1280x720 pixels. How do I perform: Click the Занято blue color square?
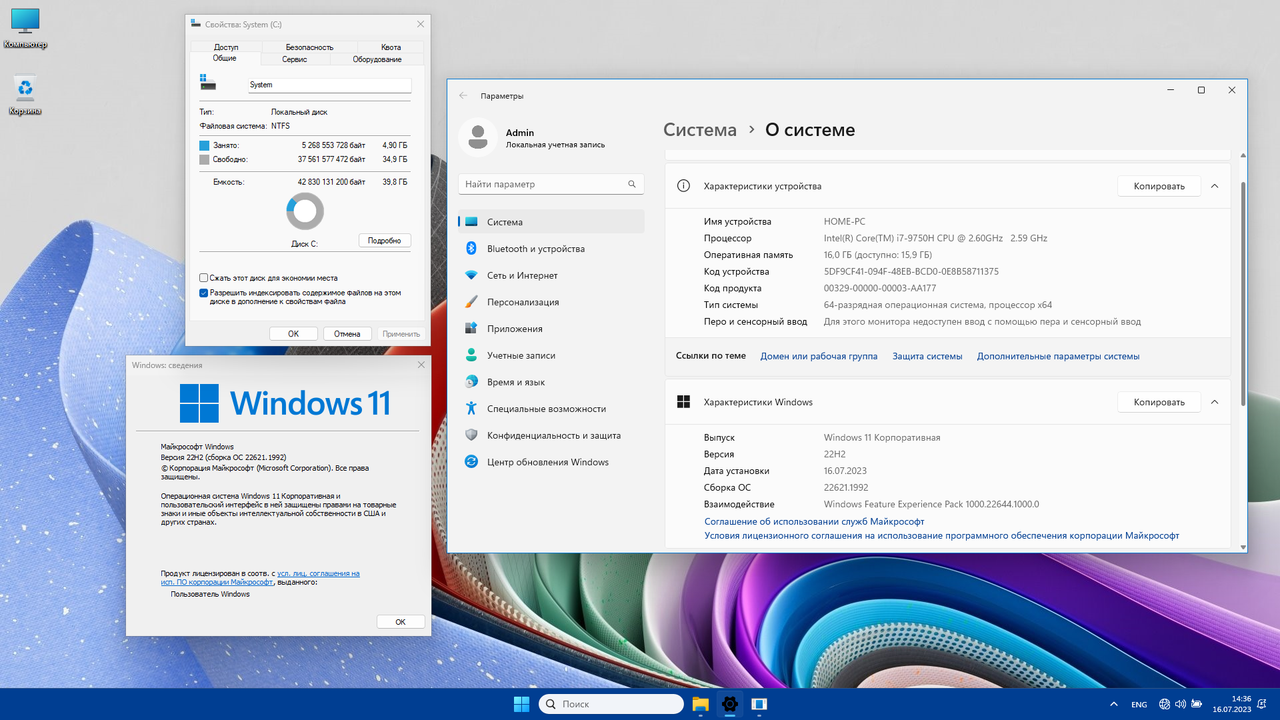(204, 145)
